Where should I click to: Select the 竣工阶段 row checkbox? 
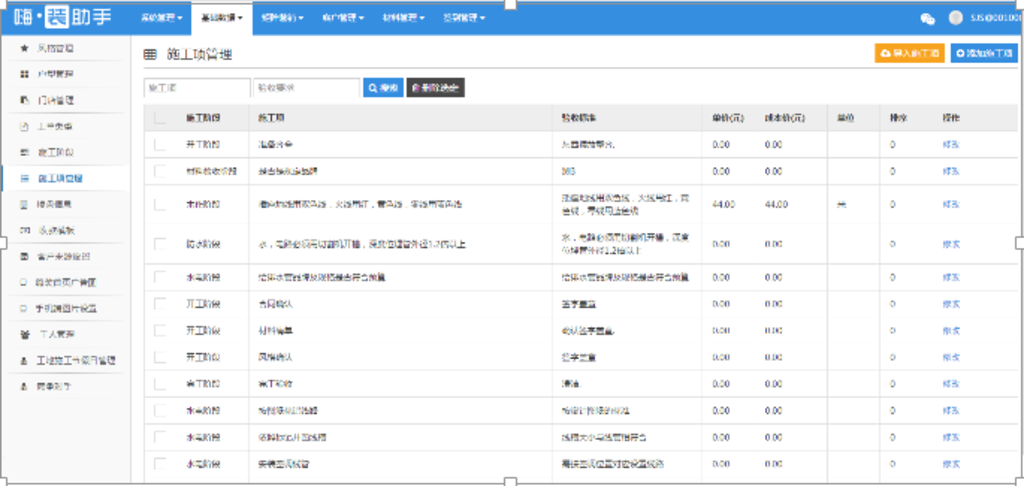coord(160,384)
